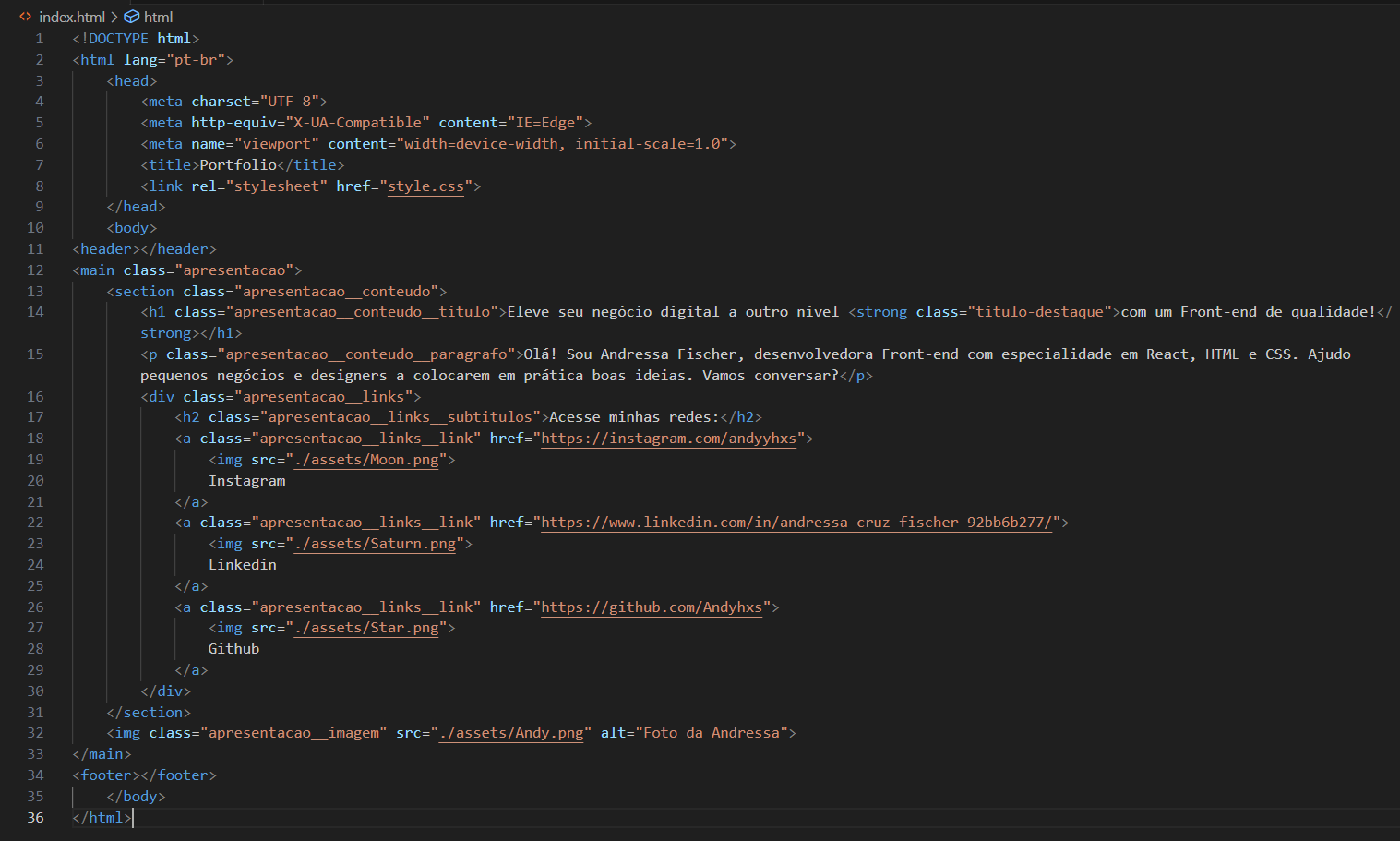
Task: Click the "viewport" meta name value
Action: 277,143
